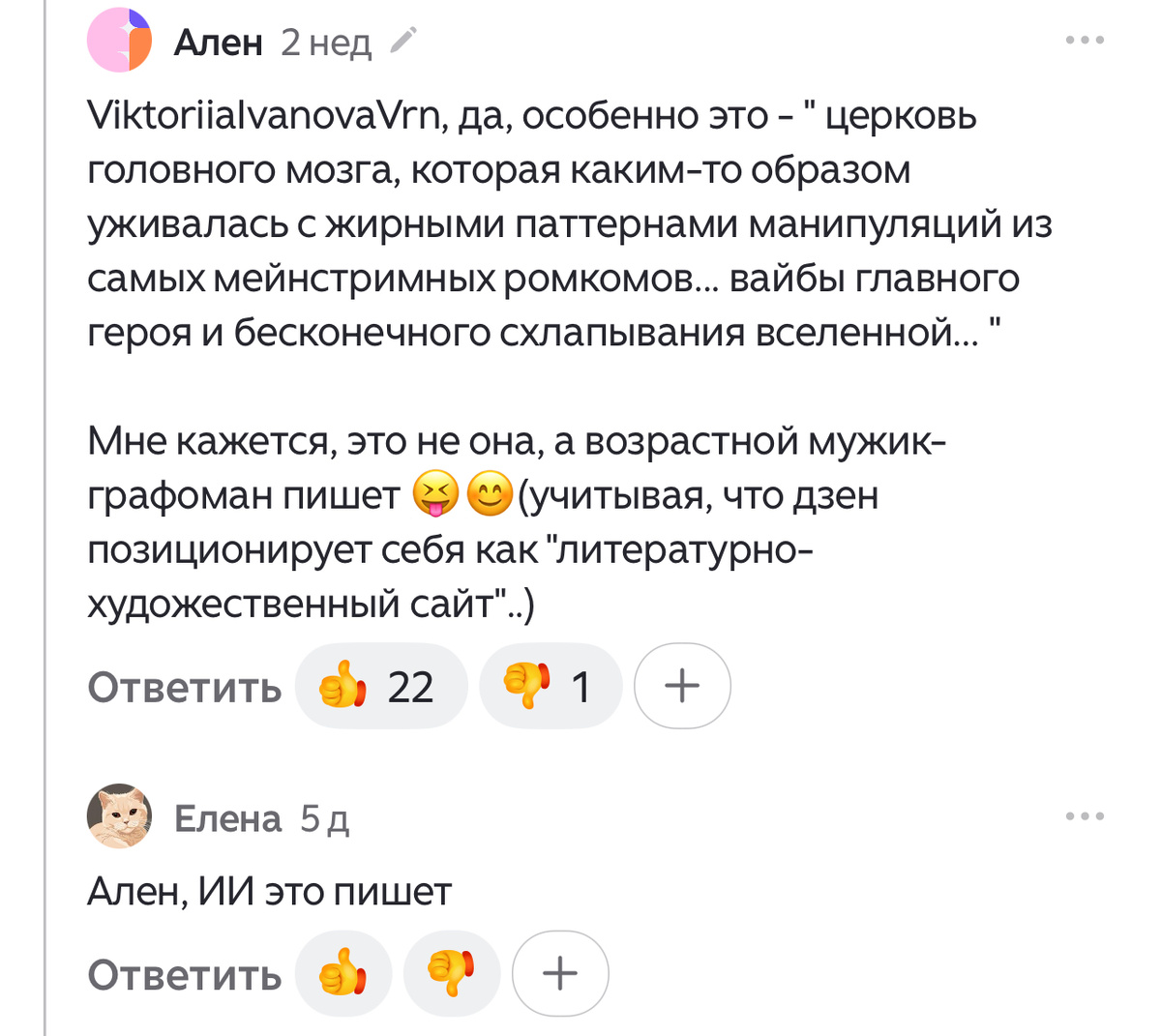The height and width of the screenshot is (1036, 1161).
Task: Open the plus reaction icon on Ален's comment
Action: click(682, 686)
